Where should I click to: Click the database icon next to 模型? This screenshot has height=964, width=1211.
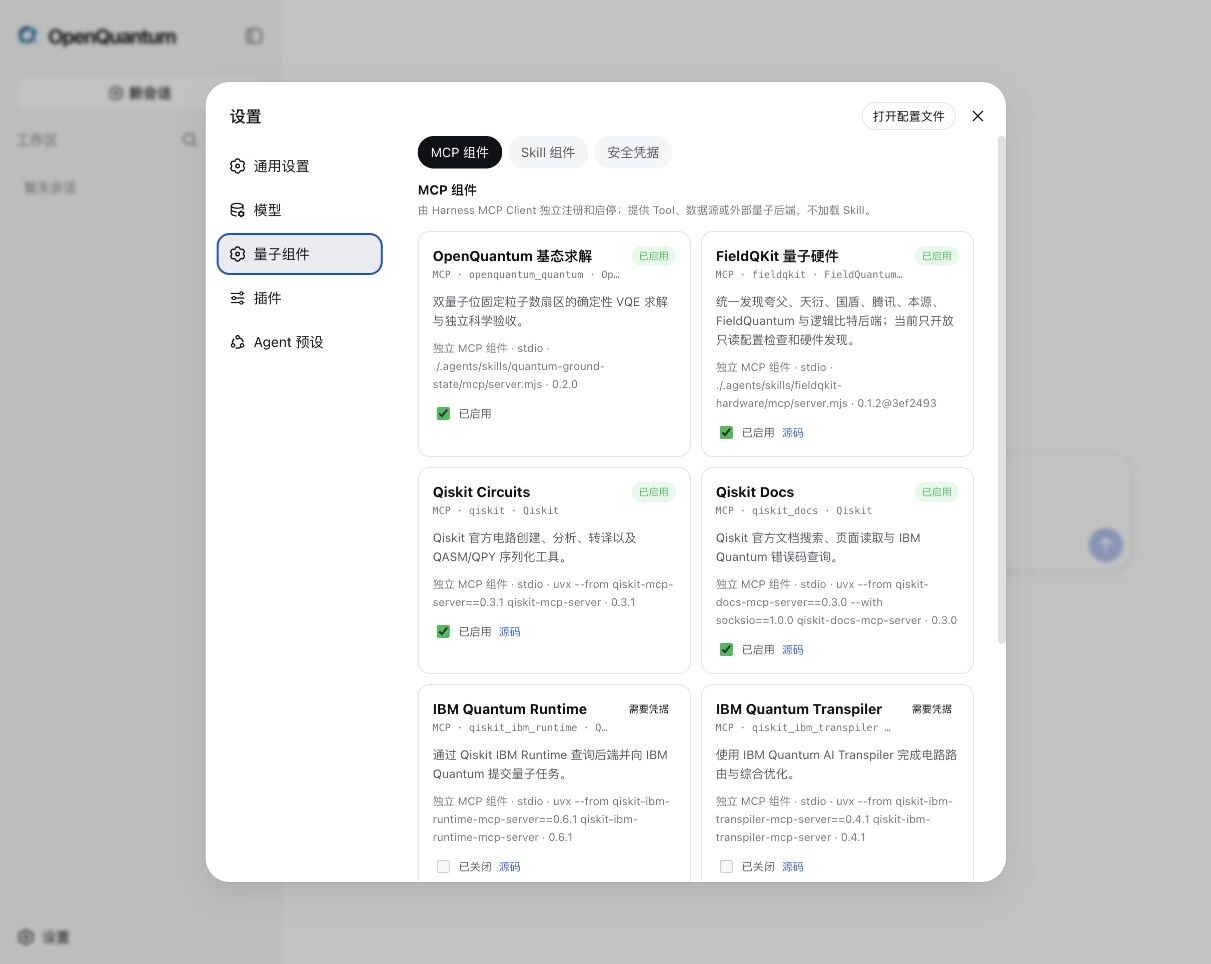coord(237,210)
